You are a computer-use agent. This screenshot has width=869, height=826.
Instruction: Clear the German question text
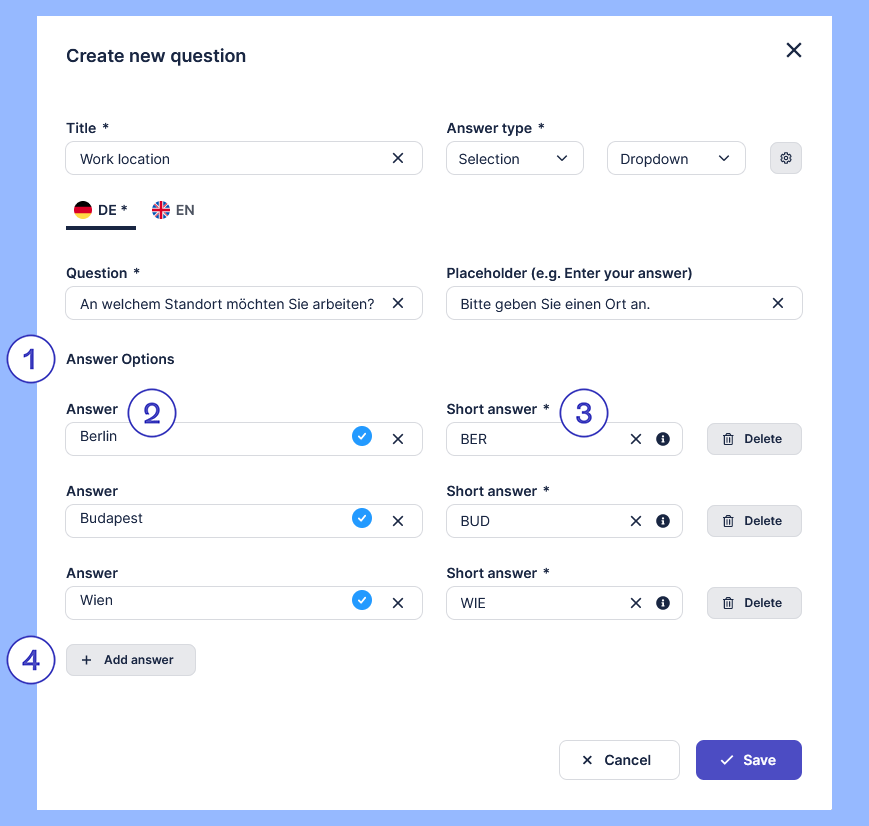(398, 303)
